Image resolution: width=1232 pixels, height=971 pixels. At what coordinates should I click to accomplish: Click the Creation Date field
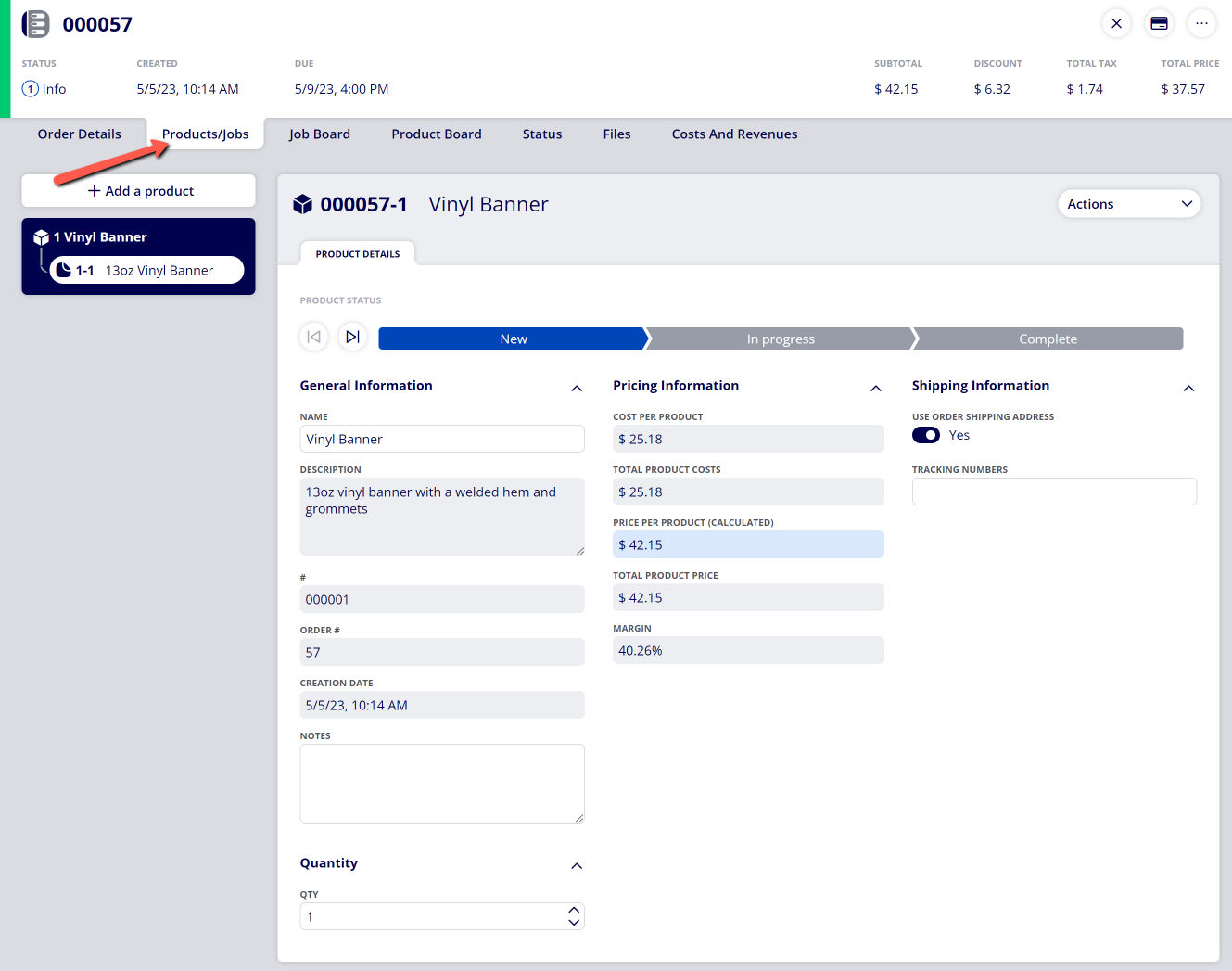pos(442,705)
